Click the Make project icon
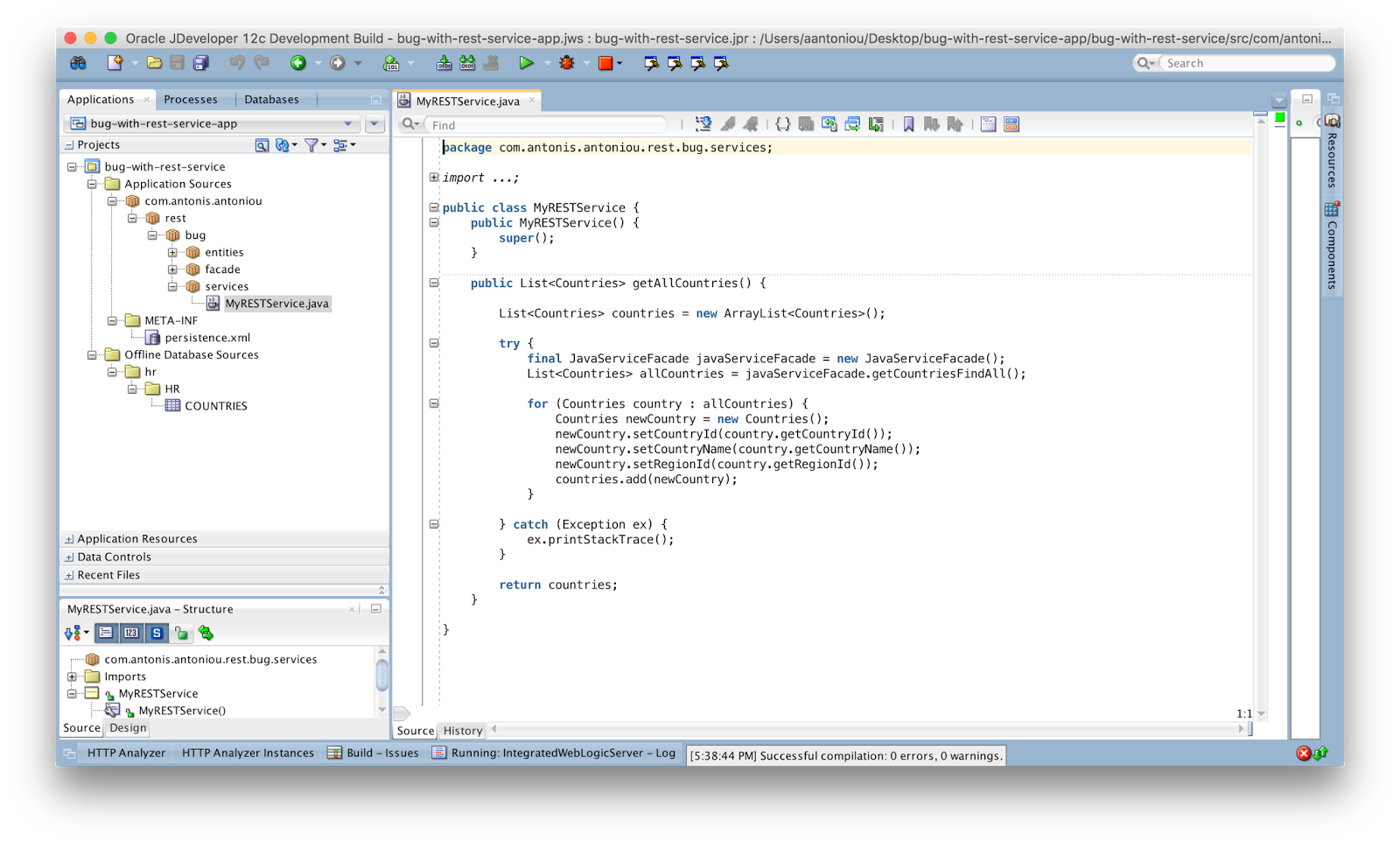The image size is (1400, 841). pyautogui.click(x=444, y=63)
